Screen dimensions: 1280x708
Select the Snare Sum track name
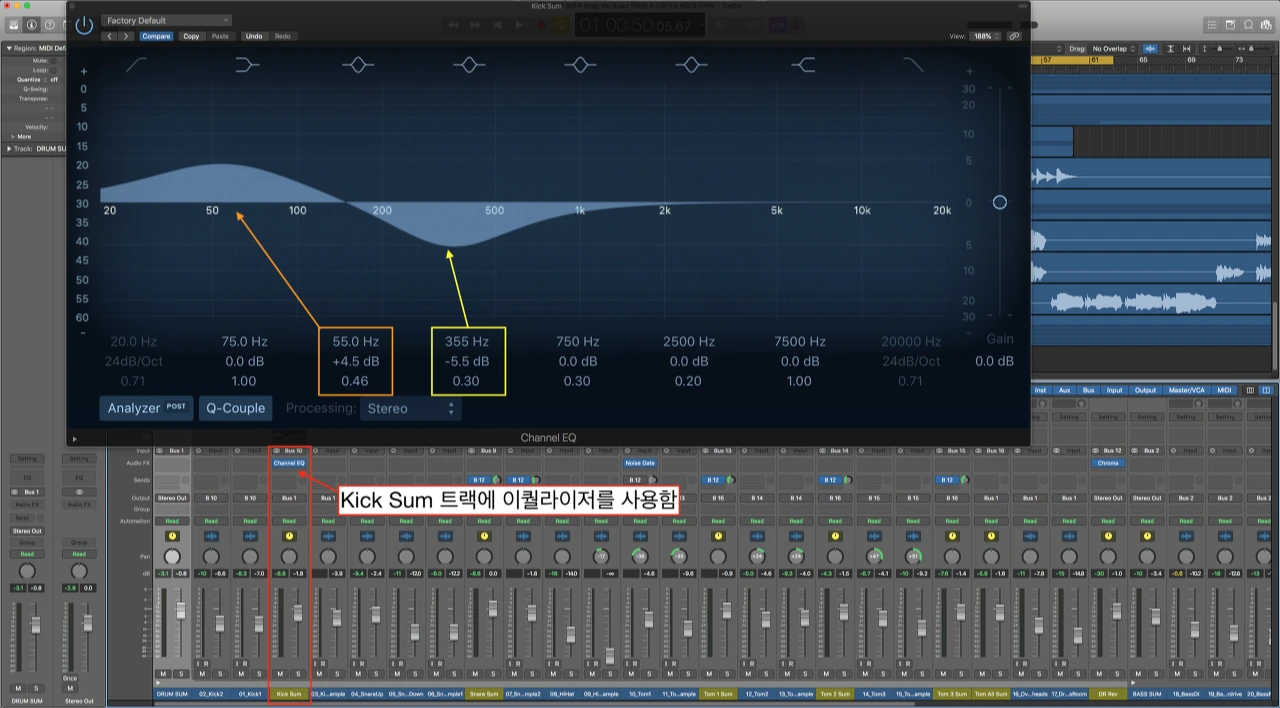point(484,693)
